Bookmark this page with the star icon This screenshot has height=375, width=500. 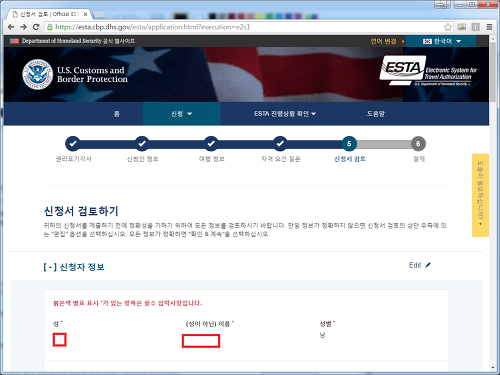(x=448, y=27)
